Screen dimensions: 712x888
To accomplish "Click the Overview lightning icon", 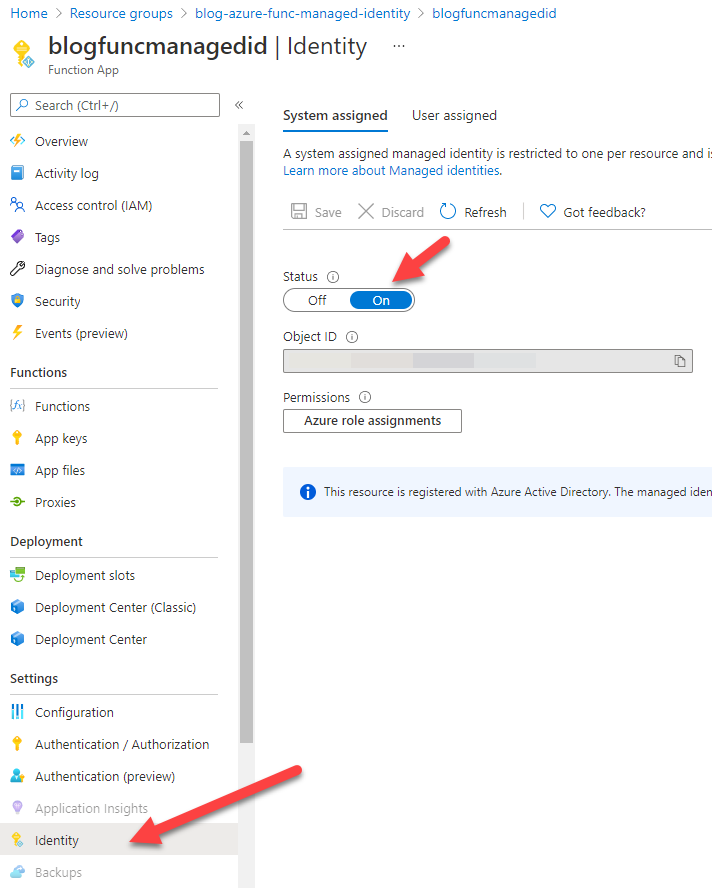I will tap(18, 140).
